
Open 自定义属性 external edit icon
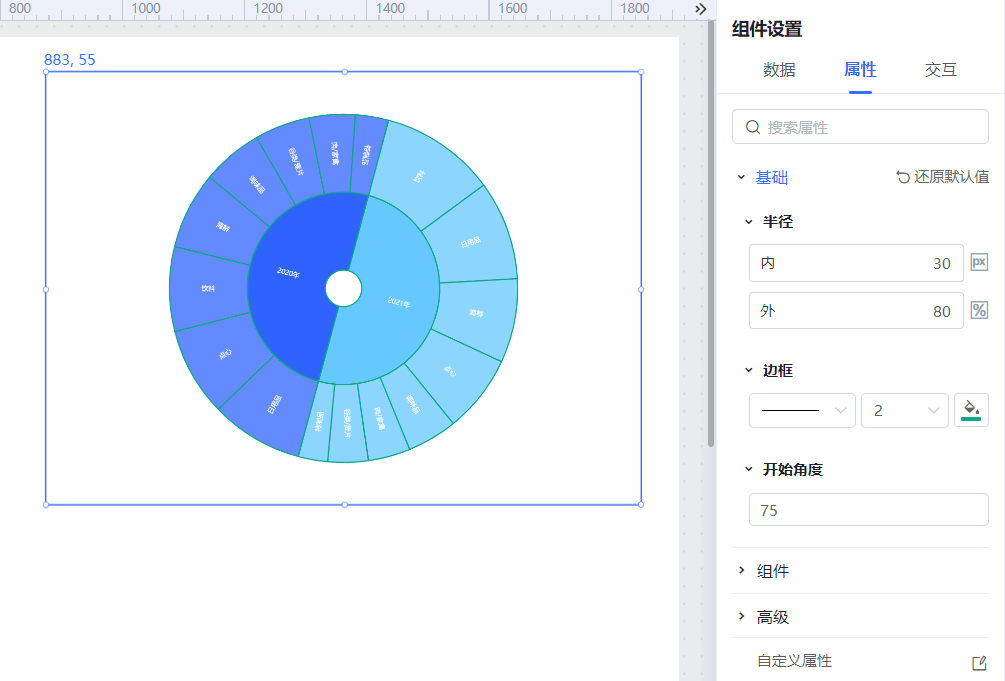point(979,662)
